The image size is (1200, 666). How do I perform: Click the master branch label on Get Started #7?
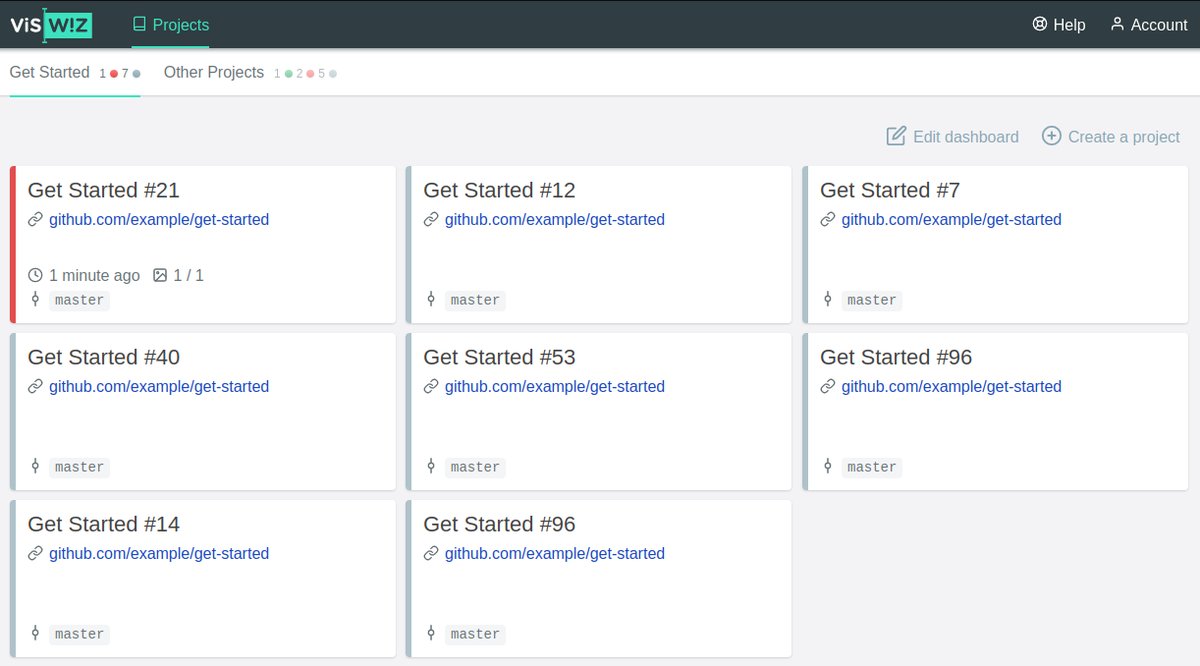pyautogui.click(x=872, y=300)
